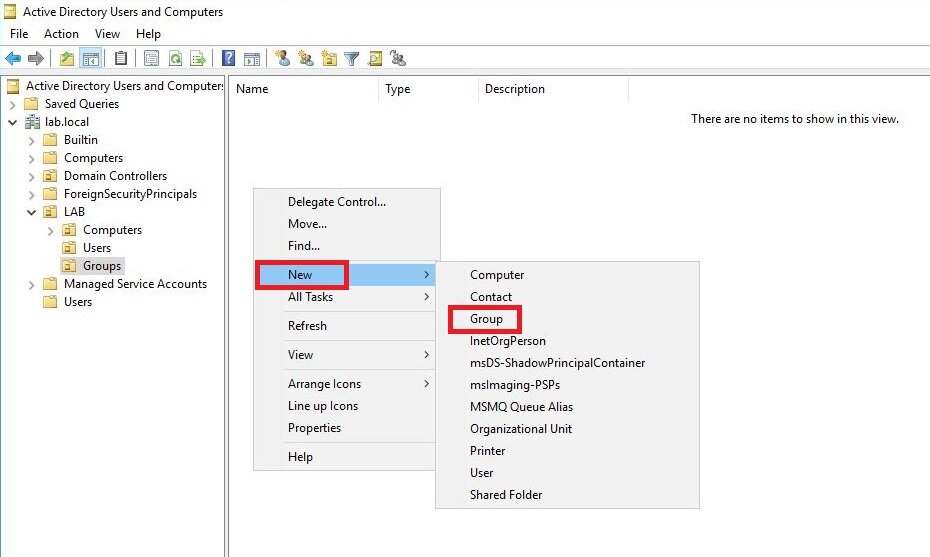This screenshot has width=930, height=557.
Task: Open the Help menu in menu bar
Action: [148, 34]
